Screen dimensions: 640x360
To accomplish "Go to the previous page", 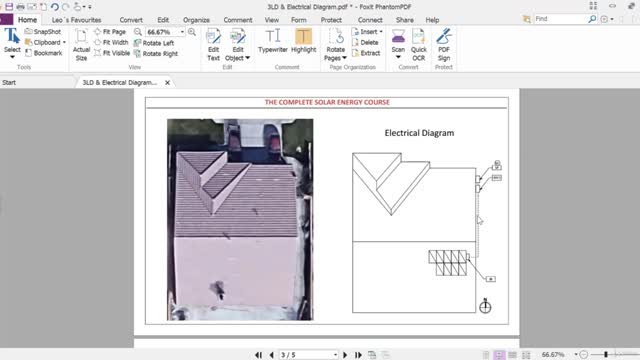I will (271, 355).
